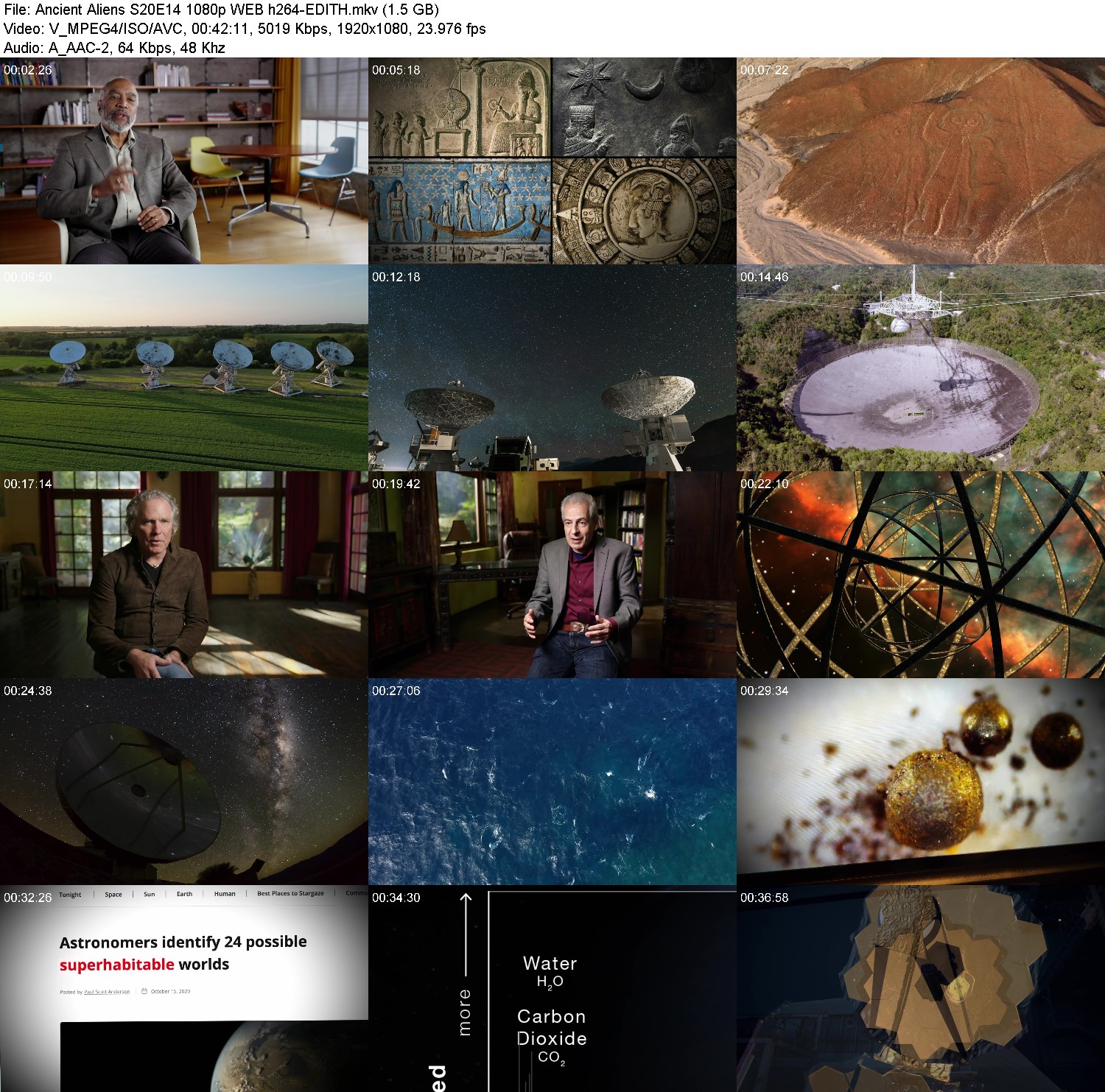Click the 'Astronomers identify 24 possible' headline
1105x1092 pixels.
pos(183,943)
